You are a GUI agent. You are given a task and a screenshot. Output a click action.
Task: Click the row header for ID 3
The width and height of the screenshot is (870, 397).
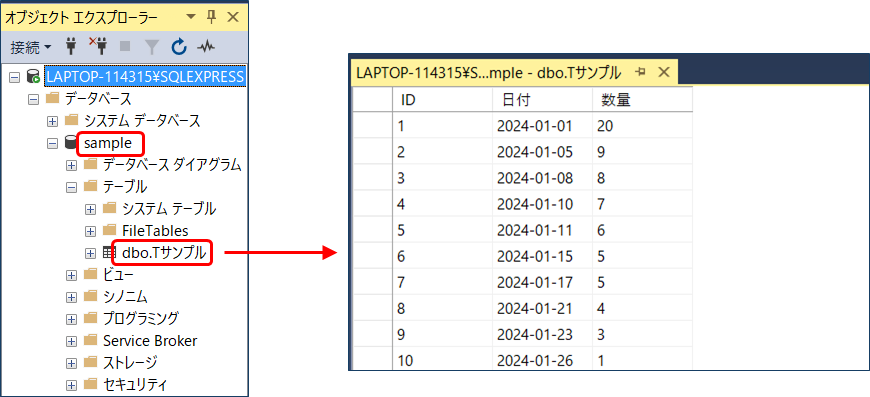[373, 178]
